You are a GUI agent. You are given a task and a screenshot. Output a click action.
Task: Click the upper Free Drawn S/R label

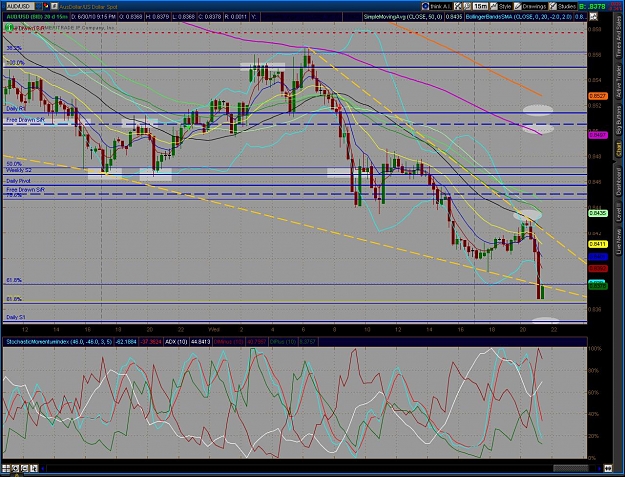(25, 120)
